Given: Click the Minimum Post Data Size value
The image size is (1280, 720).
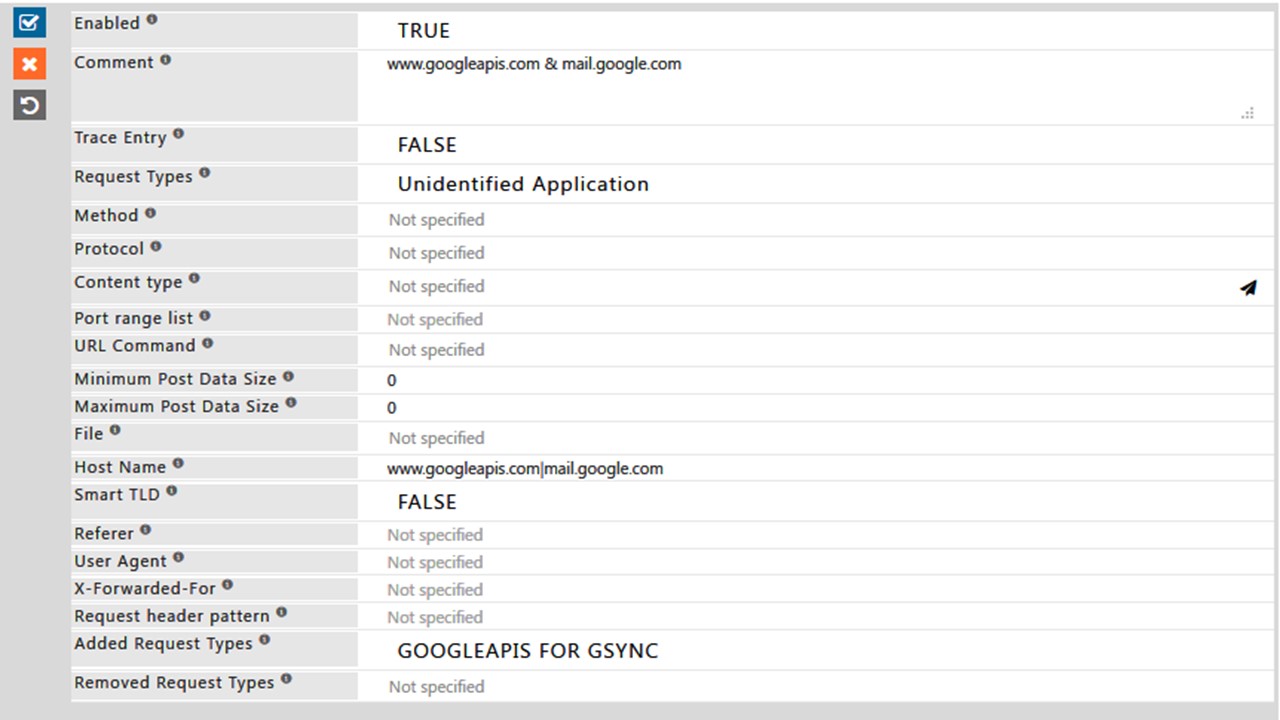Looking at the screenshot, I should [392, 380].
